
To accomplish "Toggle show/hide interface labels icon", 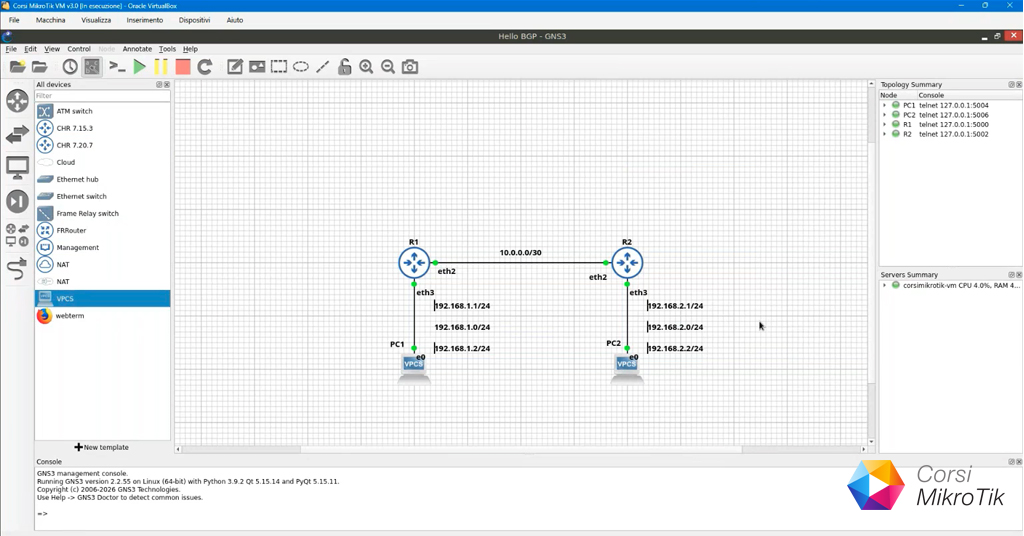I will [92, 67].
